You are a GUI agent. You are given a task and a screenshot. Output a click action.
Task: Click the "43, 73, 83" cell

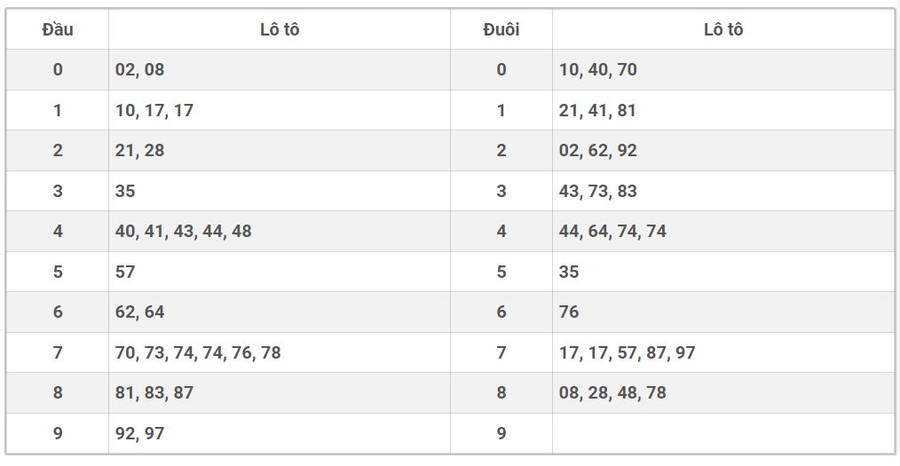tap(598, 191)
